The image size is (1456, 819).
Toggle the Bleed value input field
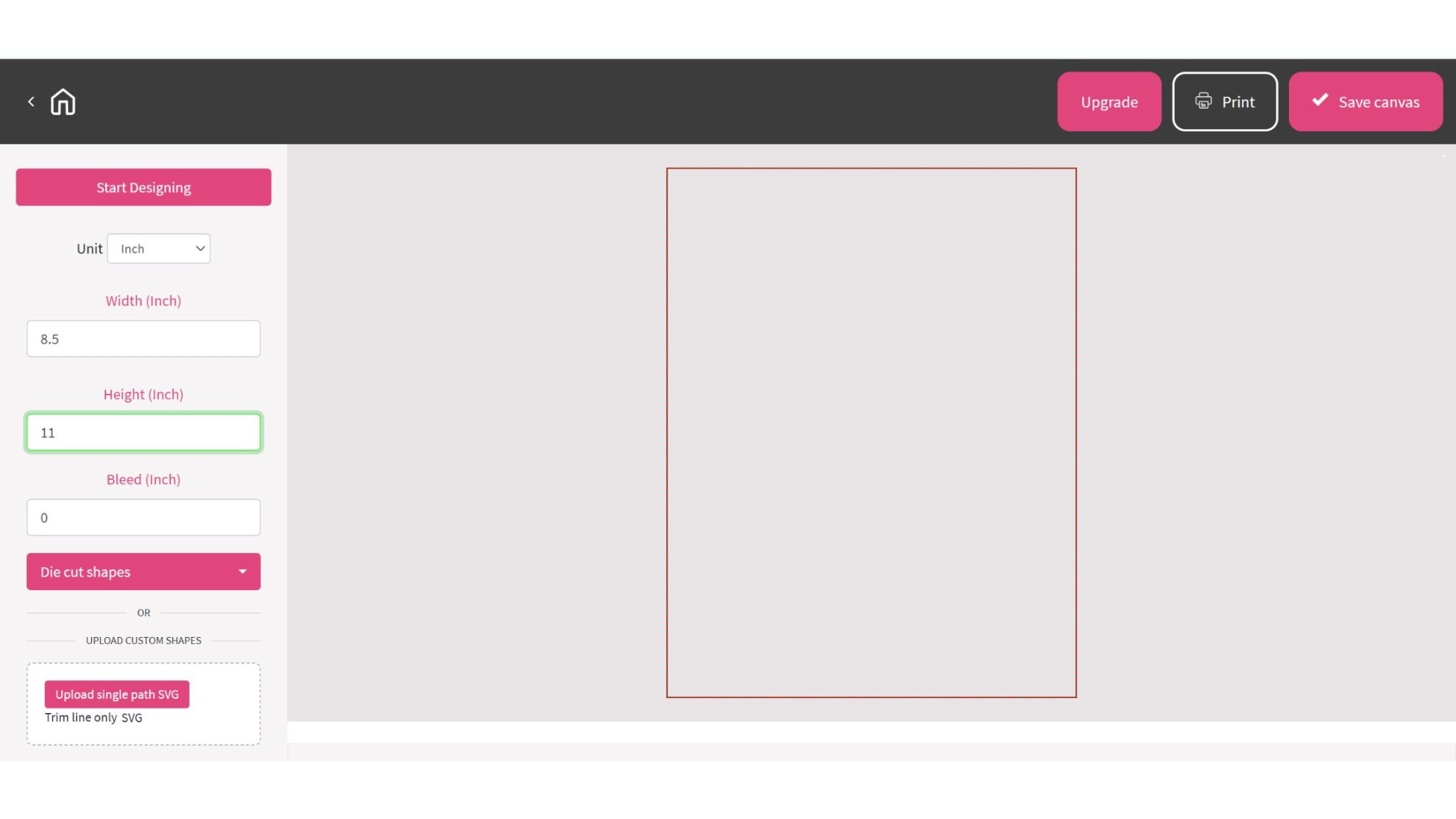[x=143, y=517]
